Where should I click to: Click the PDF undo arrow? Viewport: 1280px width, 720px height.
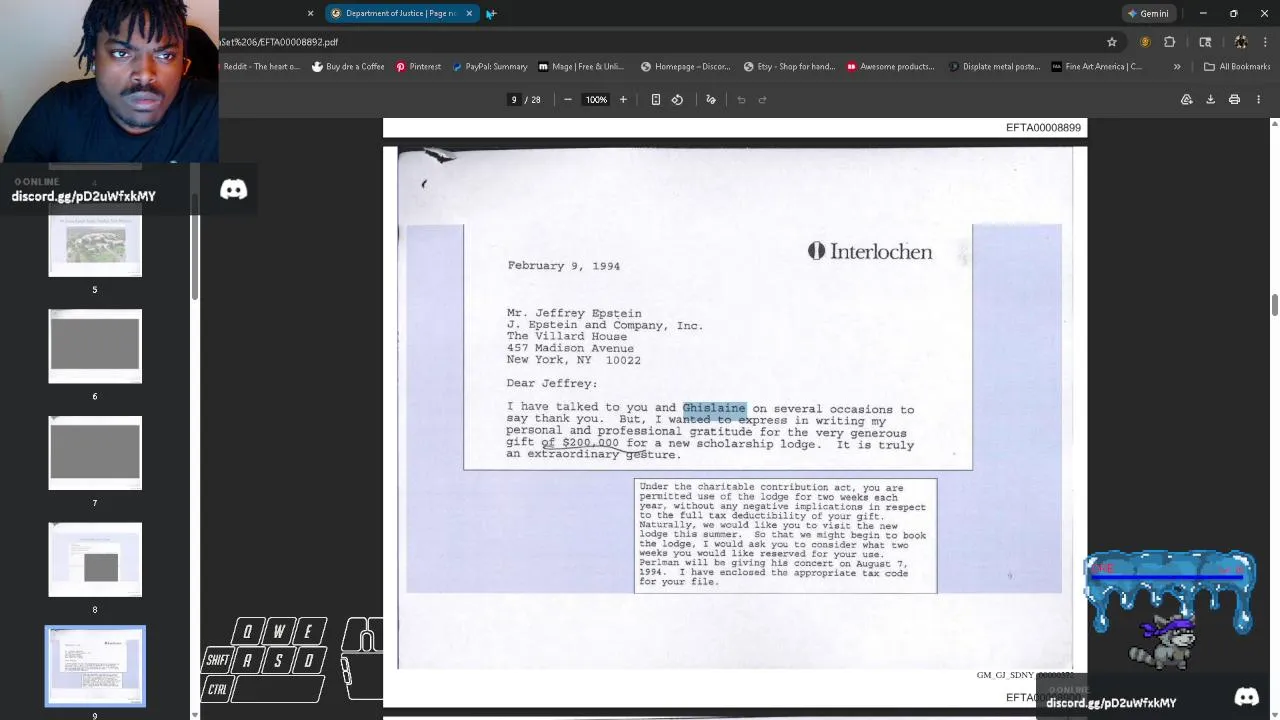click(741, 99)
